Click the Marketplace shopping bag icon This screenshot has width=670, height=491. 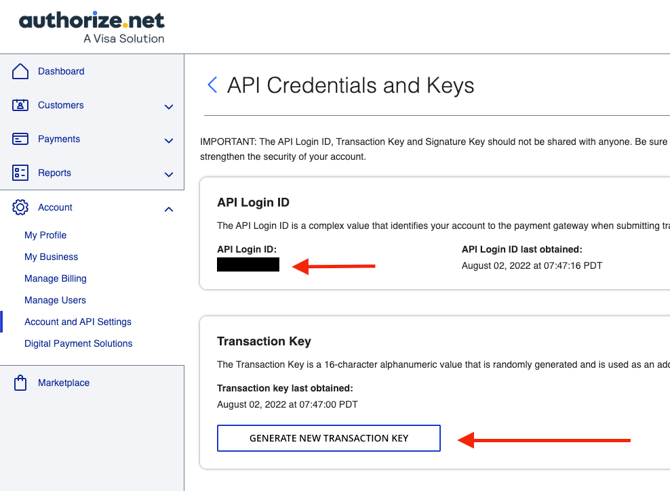click(x=20, y=383)
